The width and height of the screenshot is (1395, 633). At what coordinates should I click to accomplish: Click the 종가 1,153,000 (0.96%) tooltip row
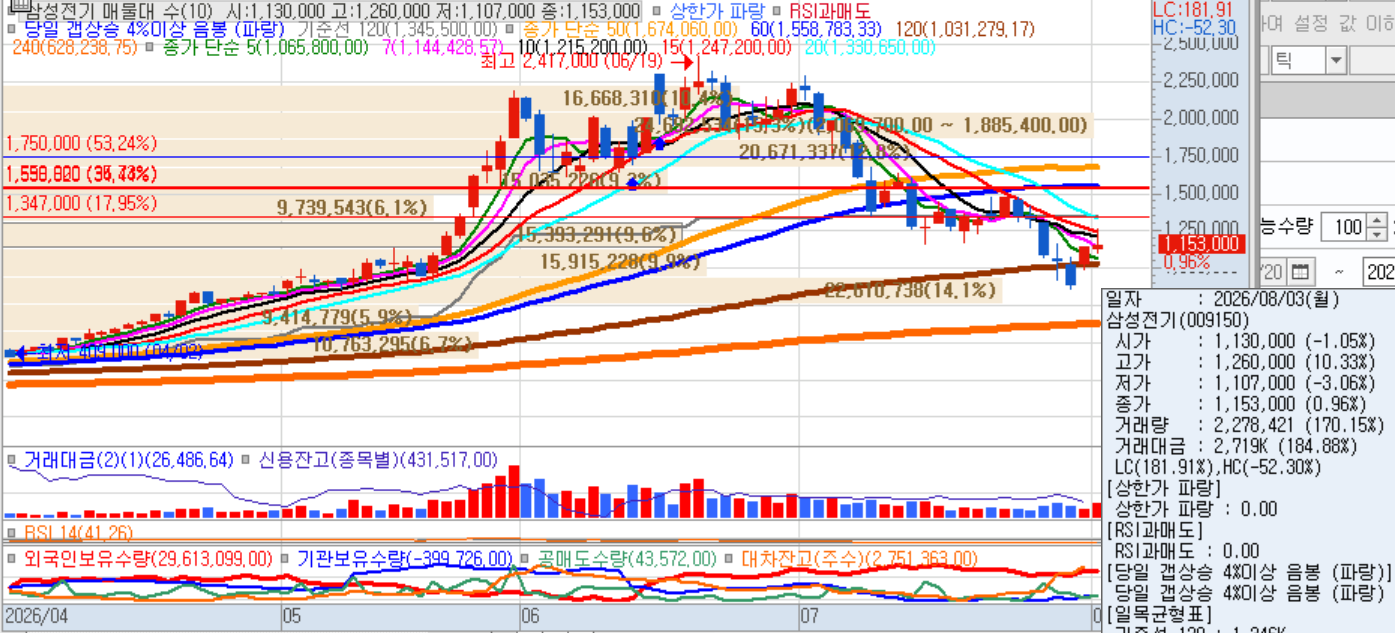point(1243,404)
